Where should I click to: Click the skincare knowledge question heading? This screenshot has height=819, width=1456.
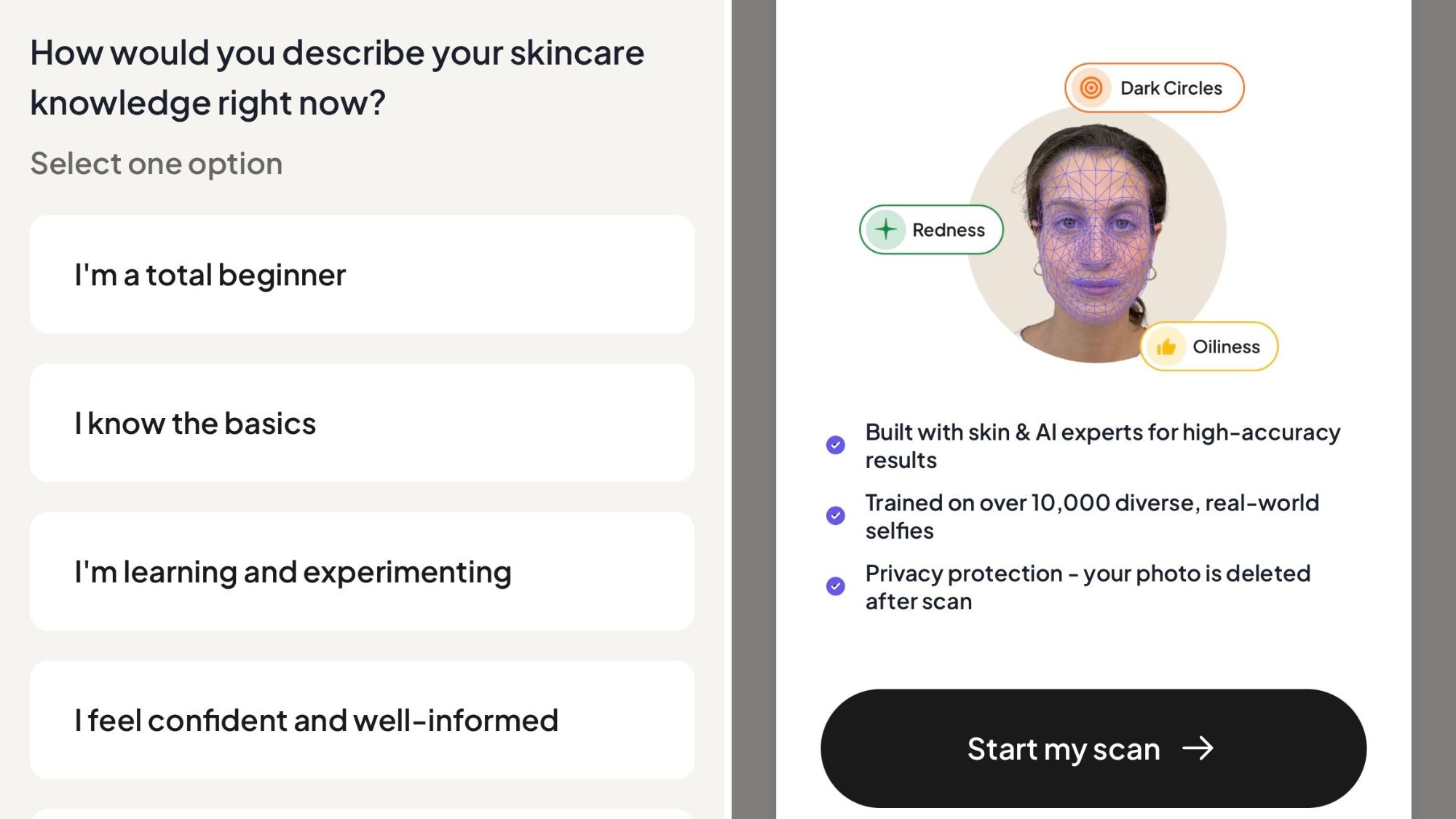pyautogui.click(x=337, y=78)
